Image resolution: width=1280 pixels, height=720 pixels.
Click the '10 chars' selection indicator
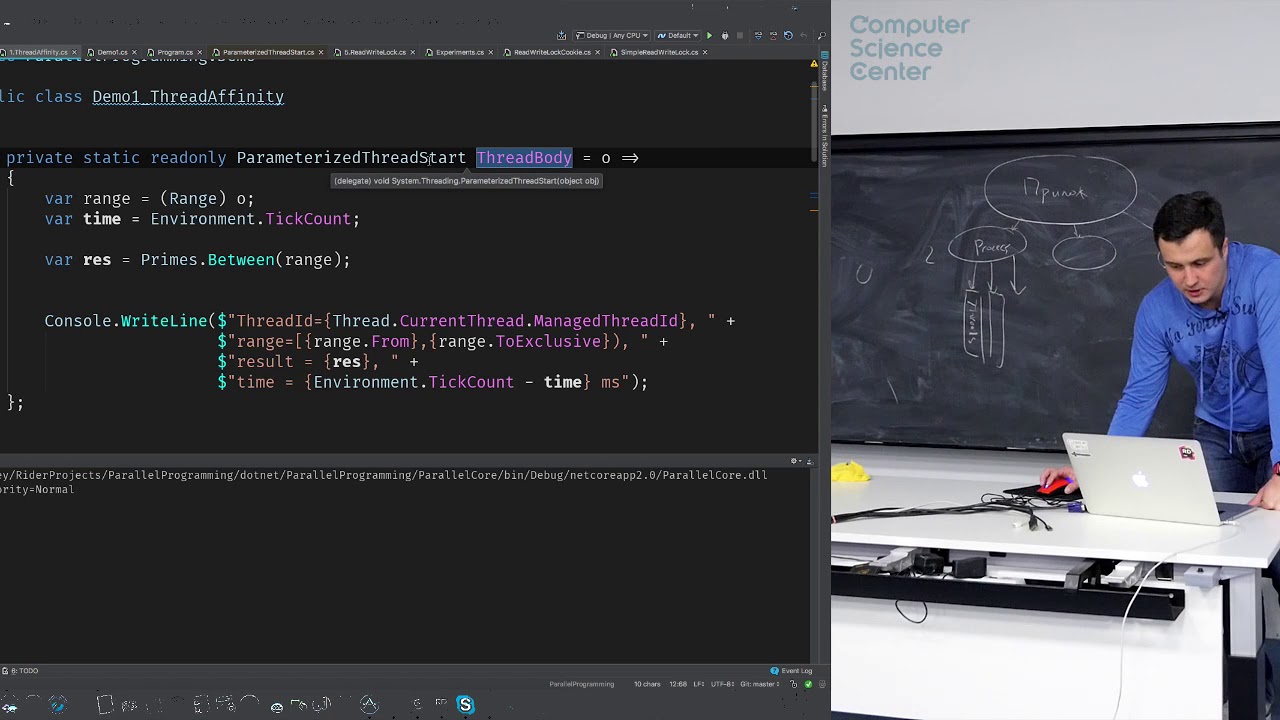(647, 684)
